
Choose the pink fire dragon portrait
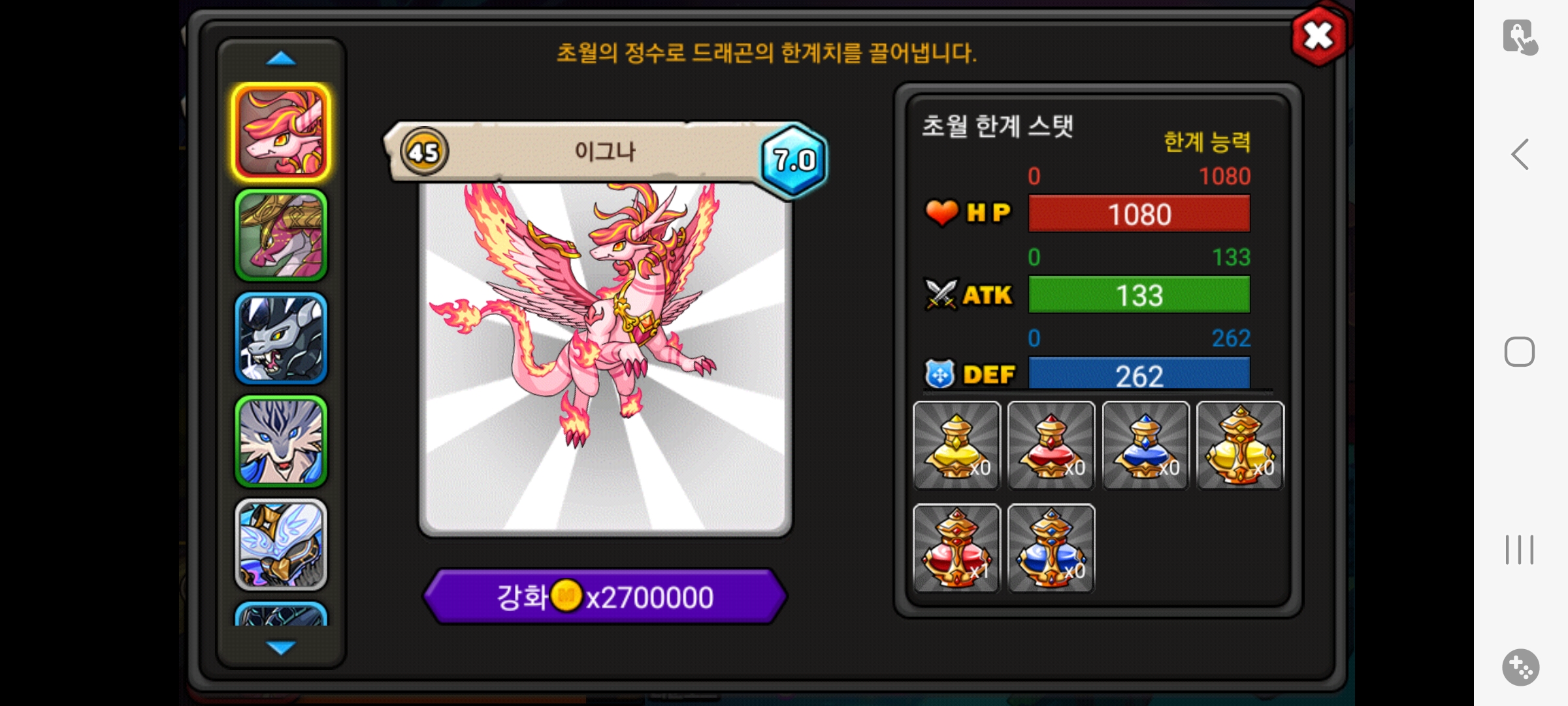(x=281, y=132)
